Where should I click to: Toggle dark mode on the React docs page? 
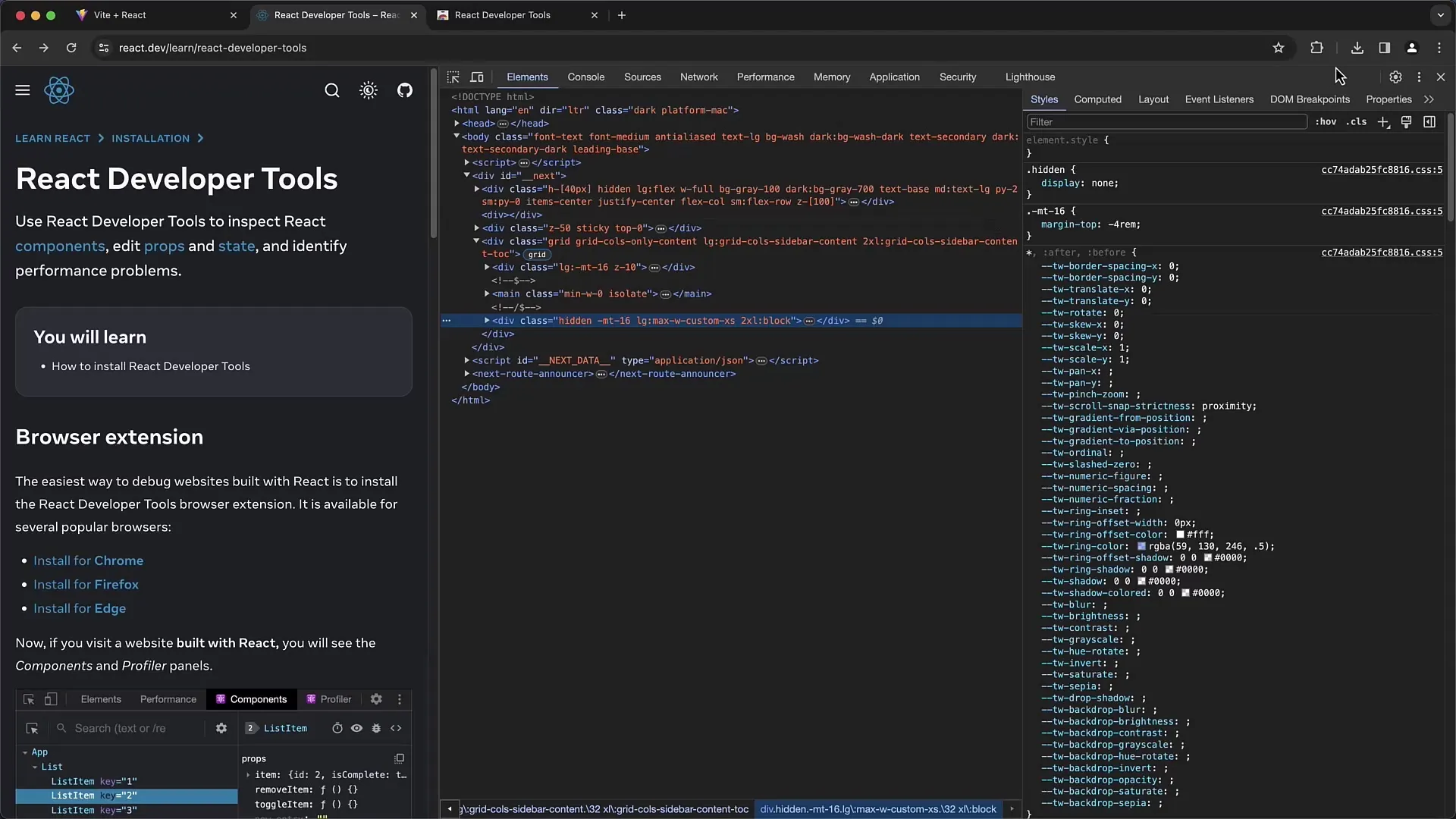(368, 90)
